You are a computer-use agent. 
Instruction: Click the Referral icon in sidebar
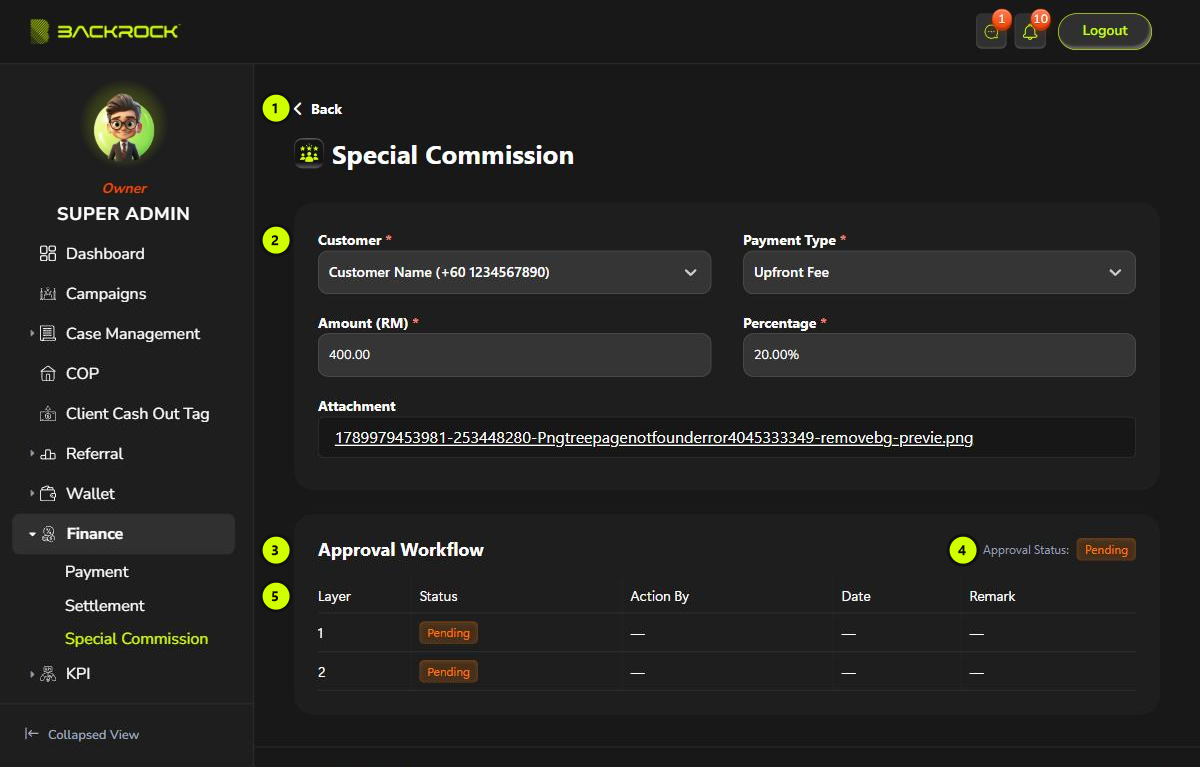tap(48, 454)
